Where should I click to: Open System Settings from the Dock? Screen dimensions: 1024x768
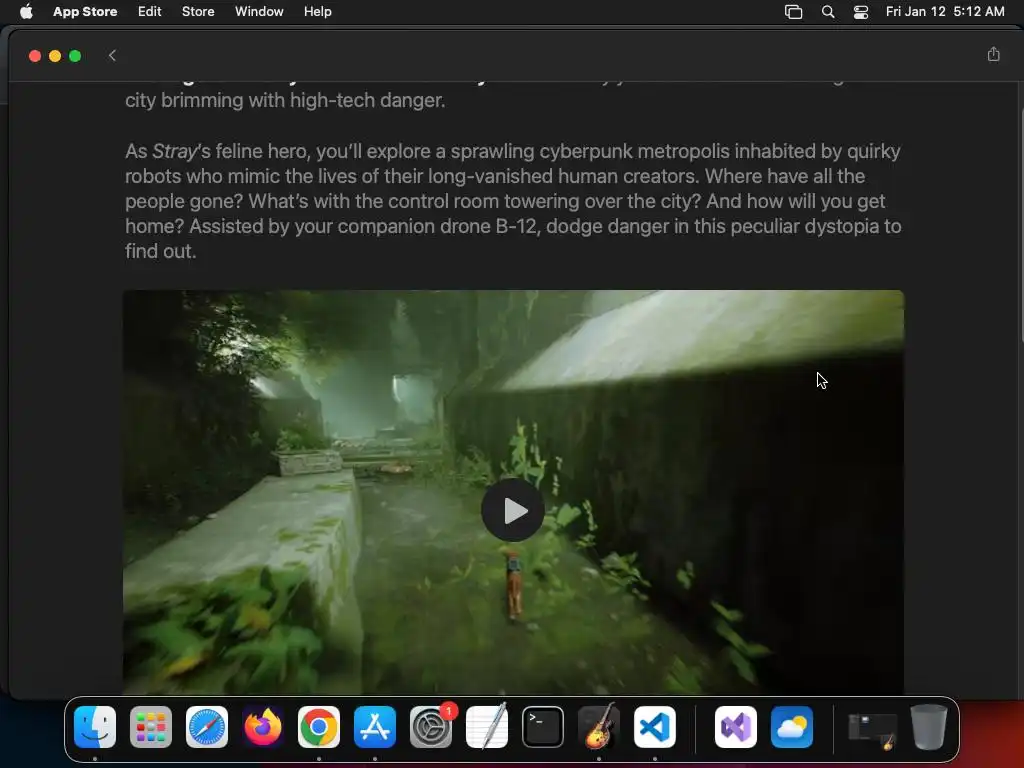pyautogui.click(x=431, y=727)
